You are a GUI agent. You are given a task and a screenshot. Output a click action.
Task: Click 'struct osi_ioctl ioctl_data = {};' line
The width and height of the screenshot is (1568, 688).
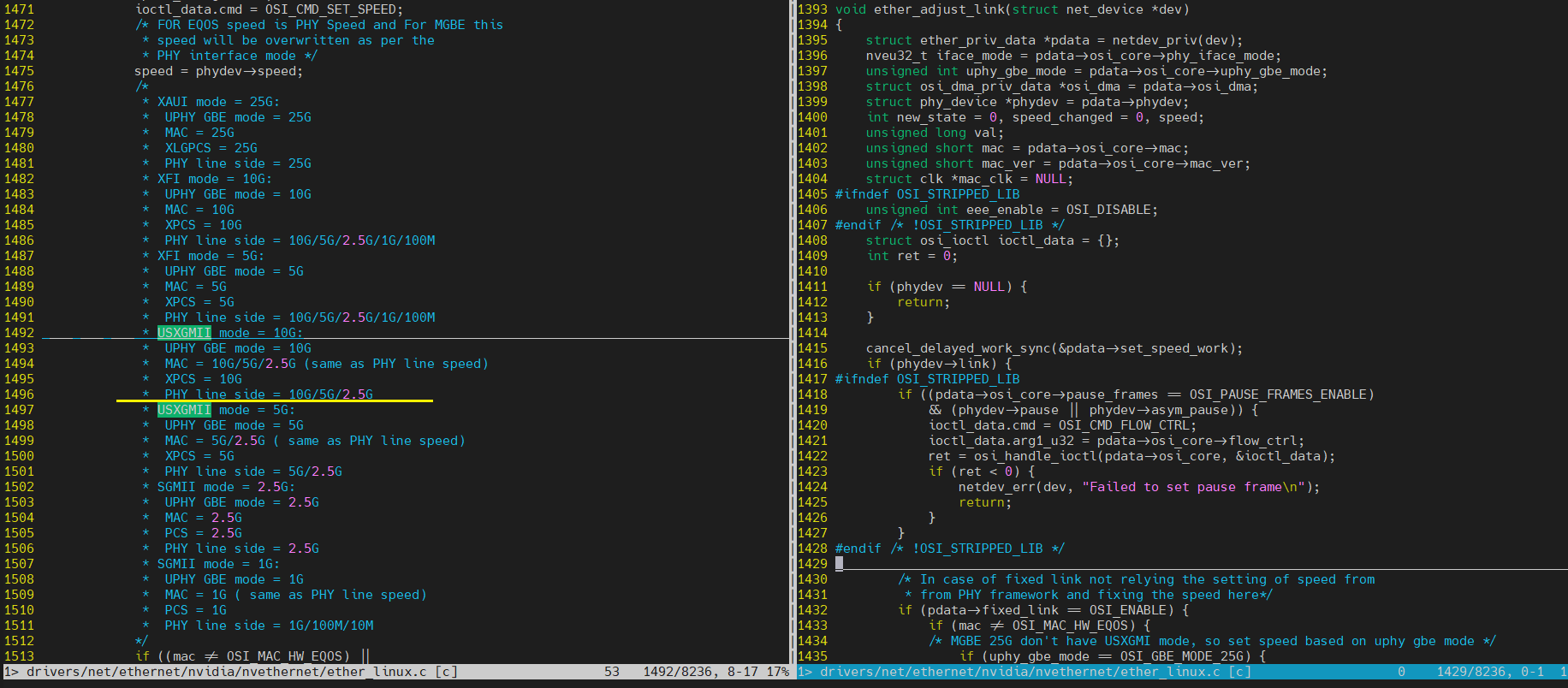[x=993, y=240]
